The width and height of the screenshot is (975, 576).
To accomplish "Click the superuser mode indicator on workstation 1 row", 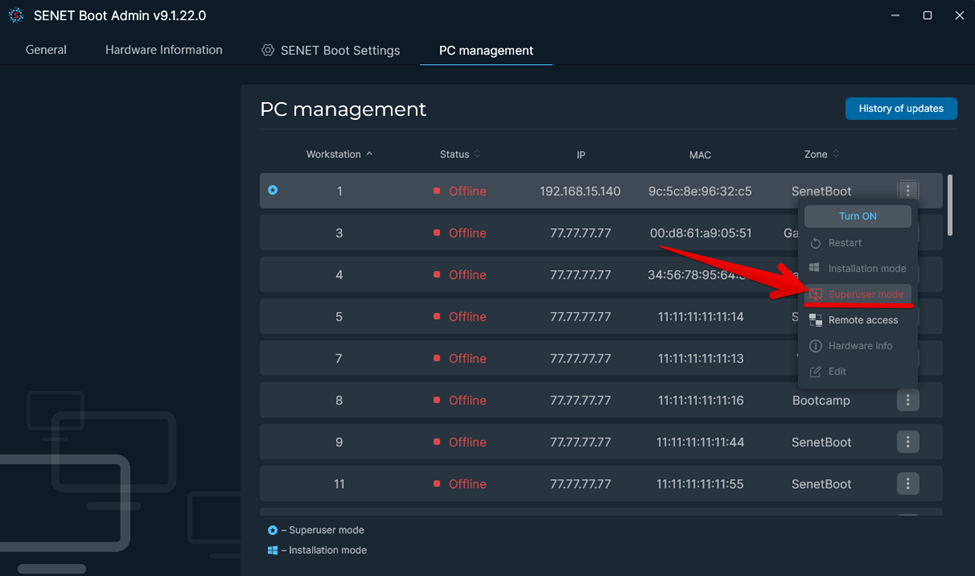I will tap(272, 190).
